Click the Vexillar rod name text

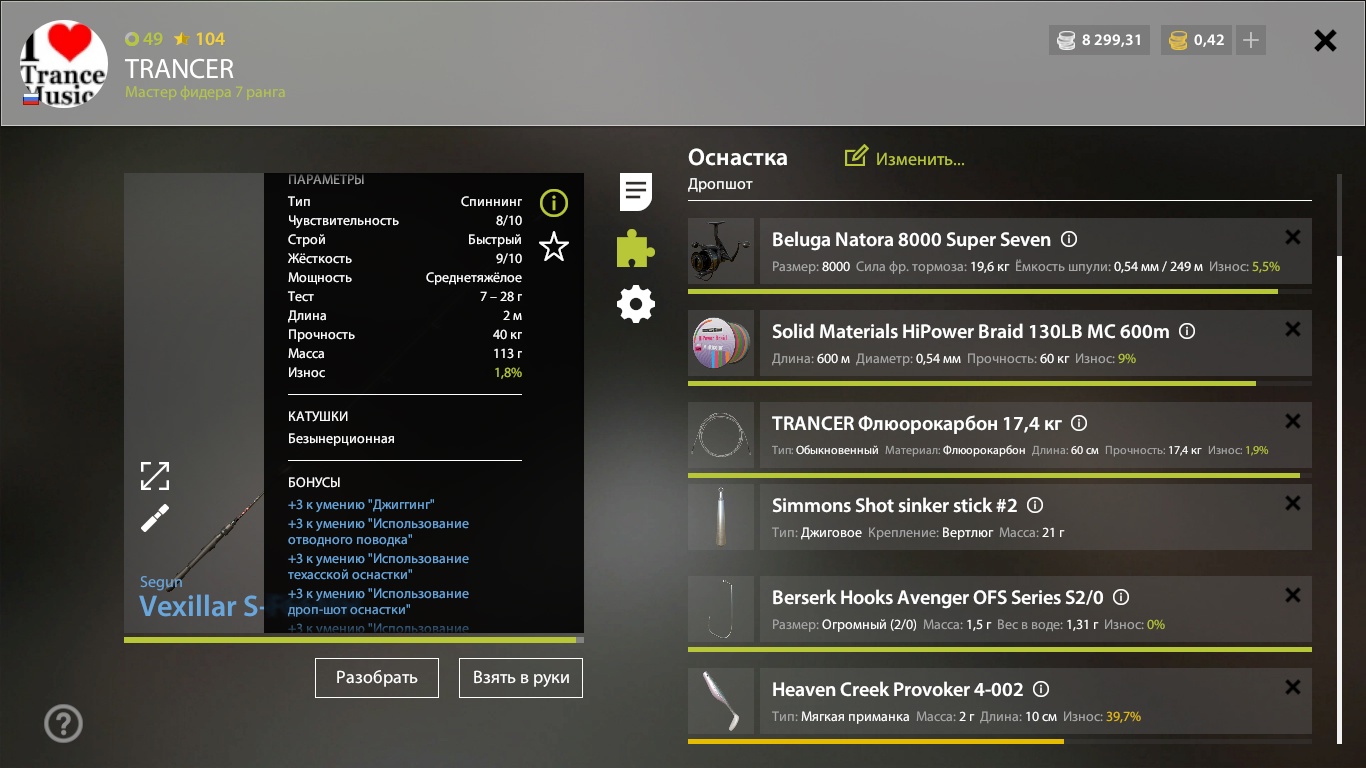tap(201, 606)
